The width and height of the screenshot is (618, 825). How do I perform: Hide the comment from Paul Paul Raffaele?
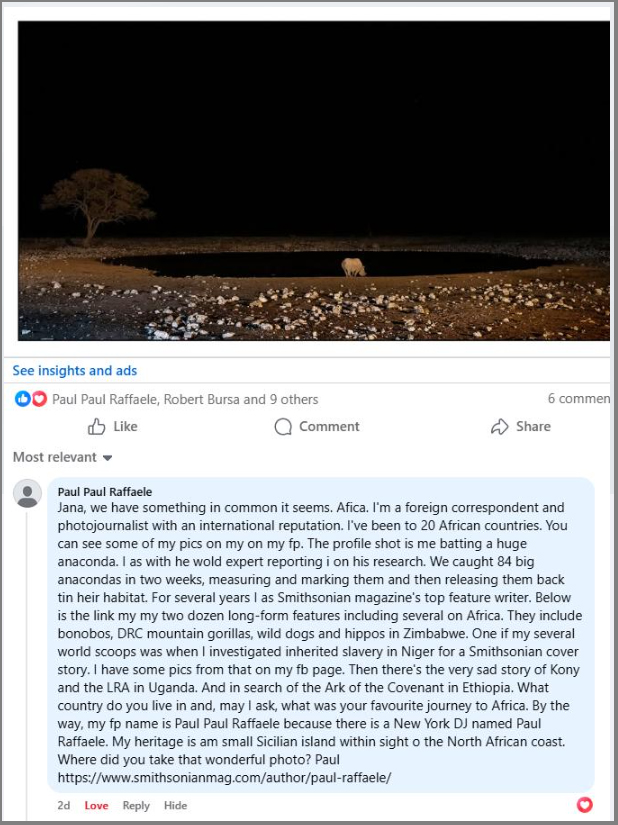175,806
